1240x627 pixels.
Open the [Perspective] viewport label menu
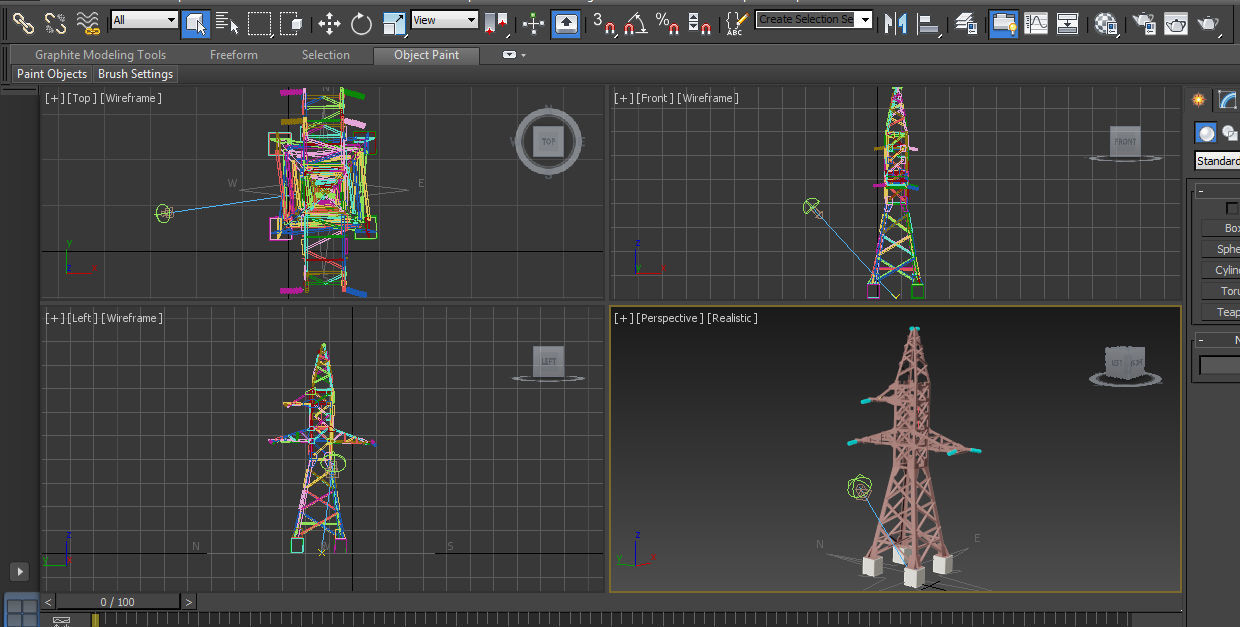[669, 318]
